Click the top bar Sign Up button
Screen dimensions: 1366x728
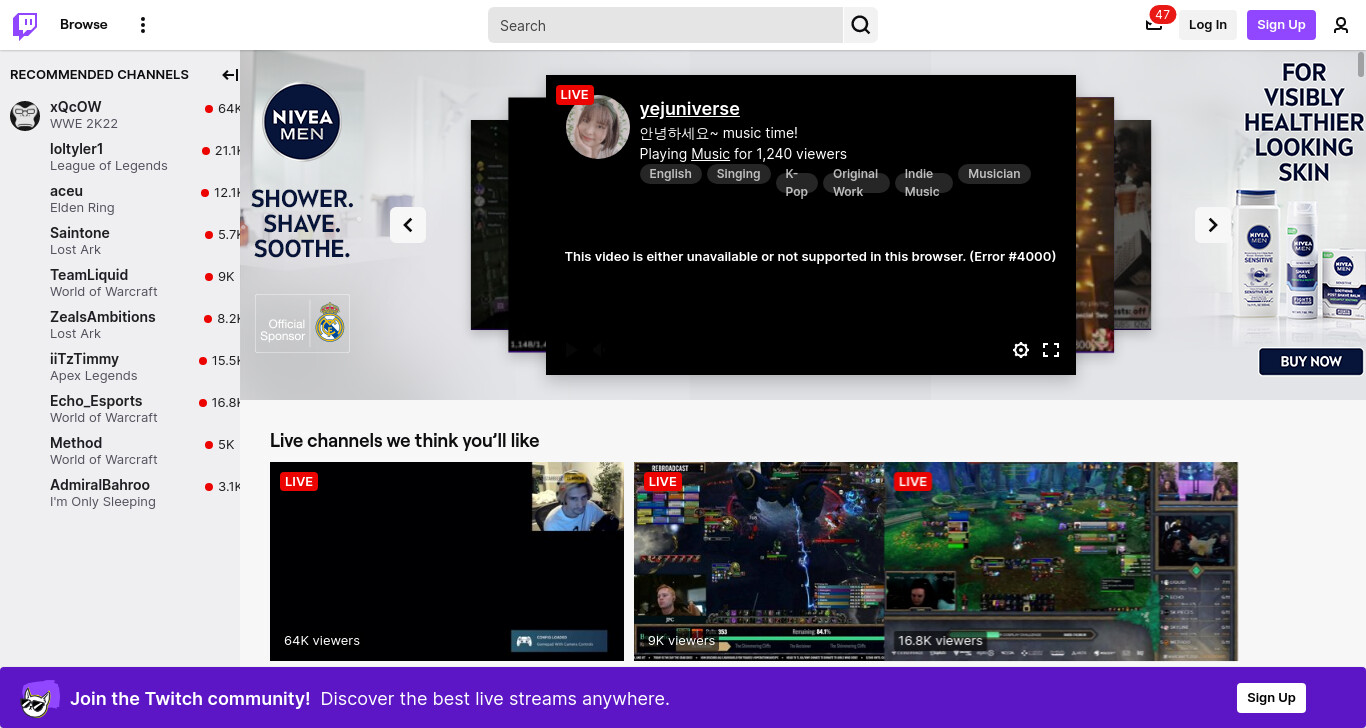tap(1281, 25)
